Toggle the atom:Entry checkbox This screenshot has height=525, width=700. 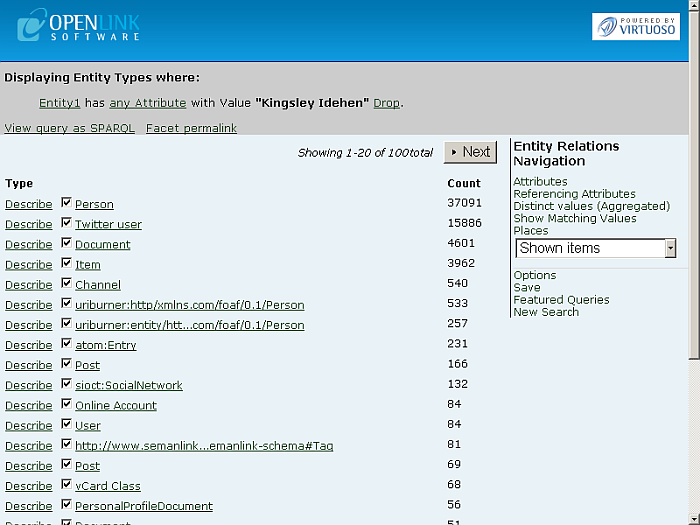coord(66,344)
